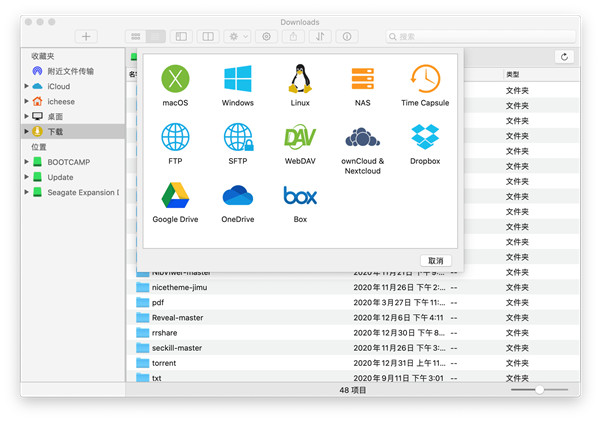Select the NAS storage option
The image size is (600, 421).
(362, 79)
